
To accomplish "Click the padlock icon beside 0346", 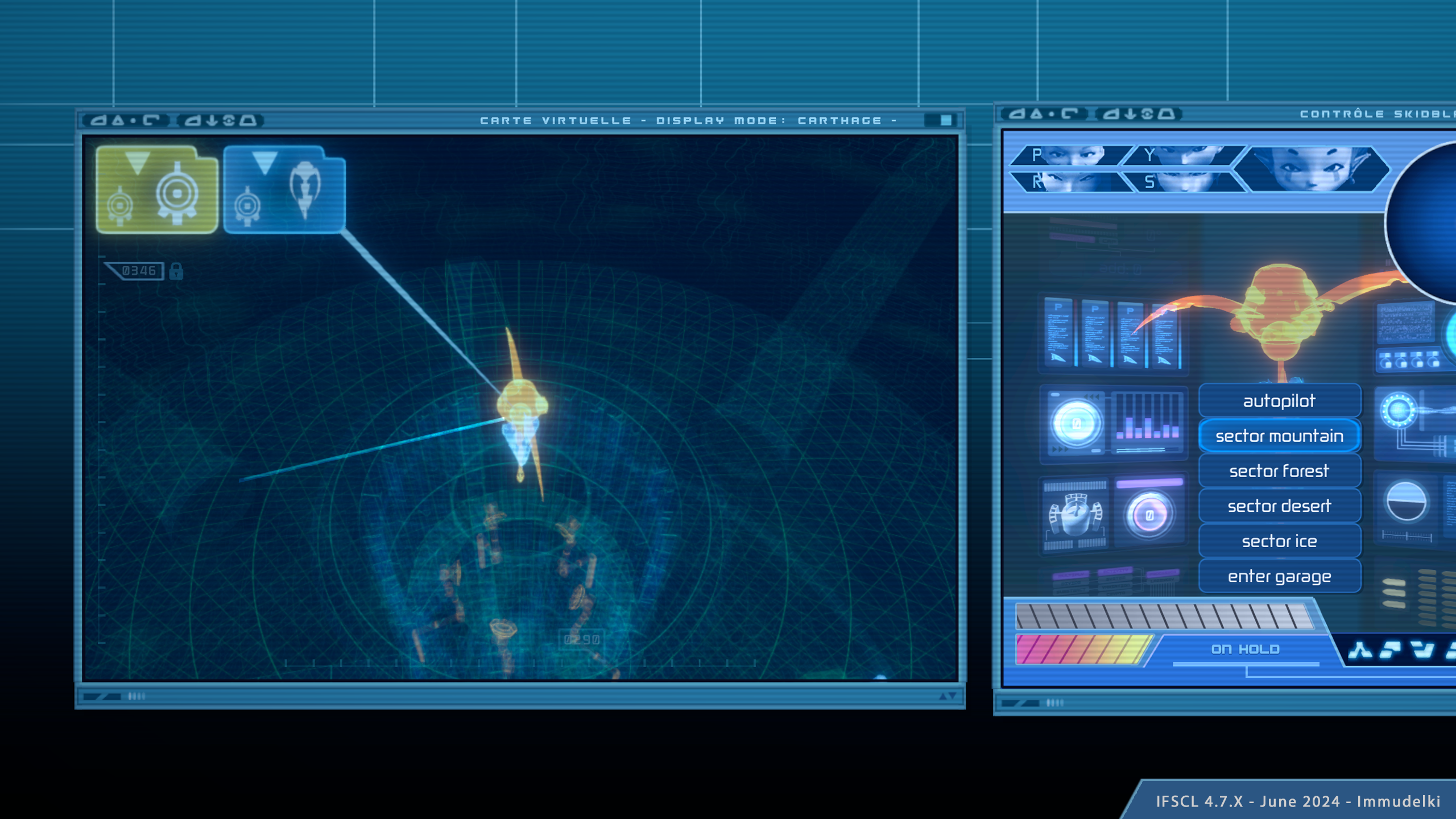I will pos(176,271).
